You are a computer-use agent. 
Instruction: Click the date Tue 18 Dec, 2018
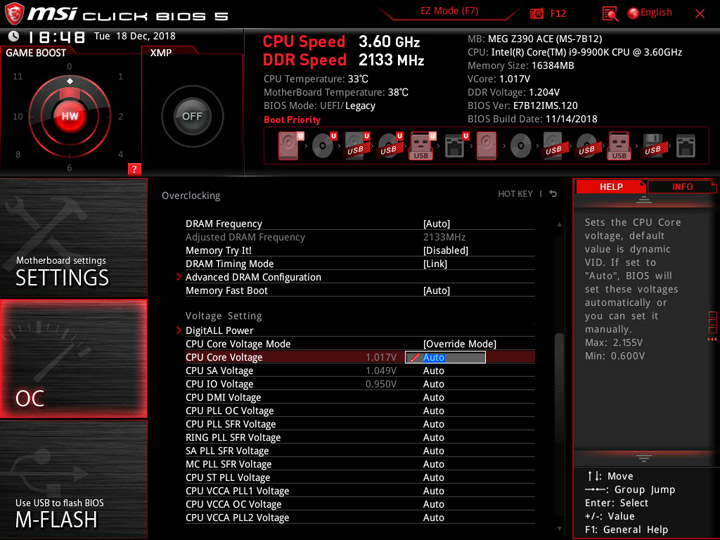(135, 36)
